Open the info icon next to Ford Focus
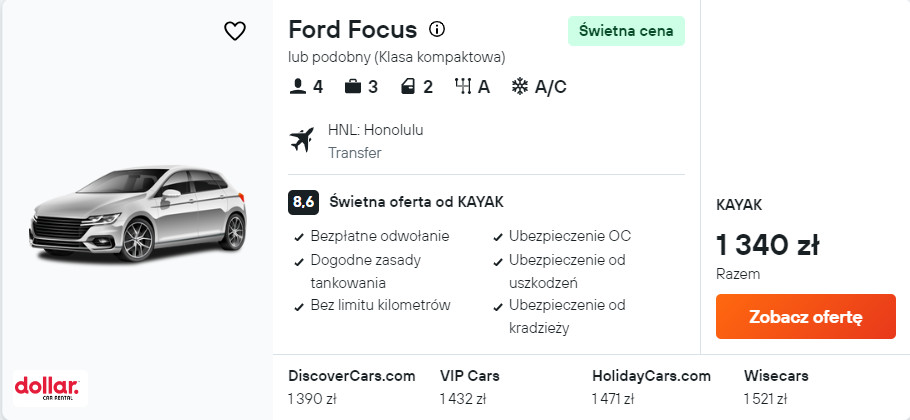The height and width of the screenshot is (420, 910). coord(437,29)
